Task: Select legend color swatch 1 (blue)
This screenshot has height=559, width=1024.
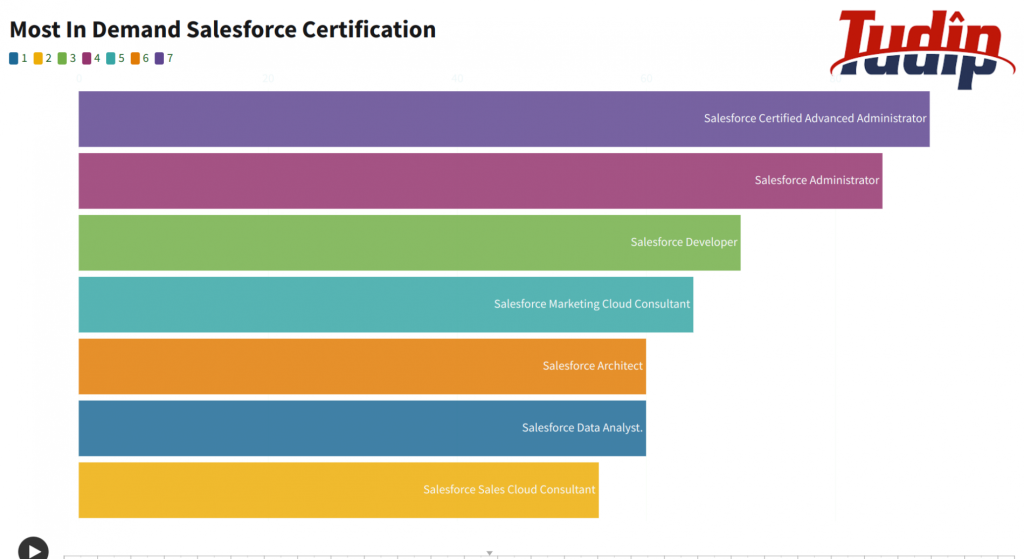Action: (x=14, y=59)
